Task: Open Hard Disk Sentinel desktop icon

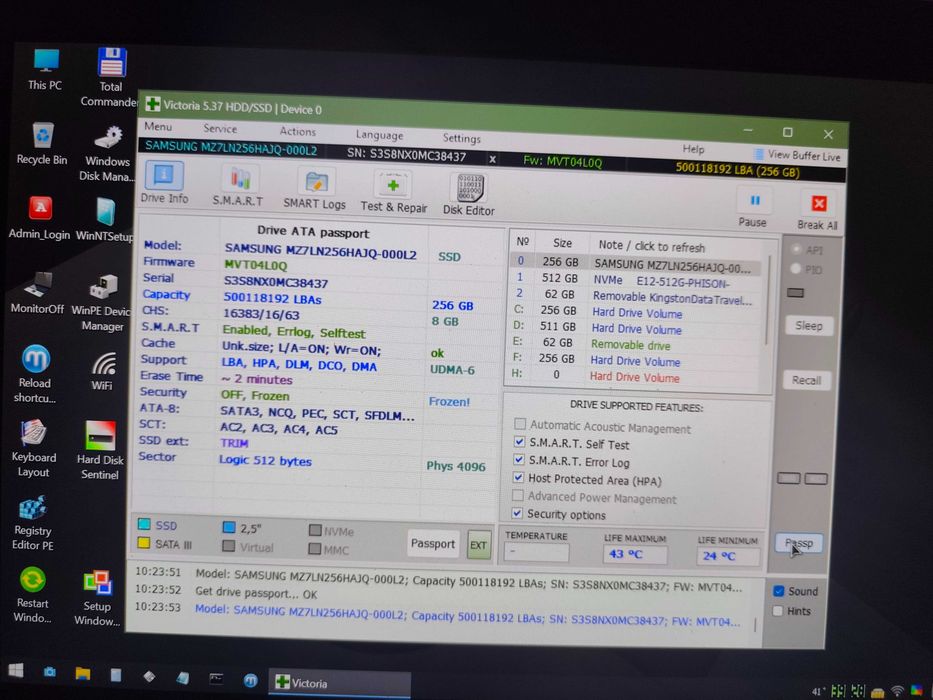Action: (x=100, y=450)
